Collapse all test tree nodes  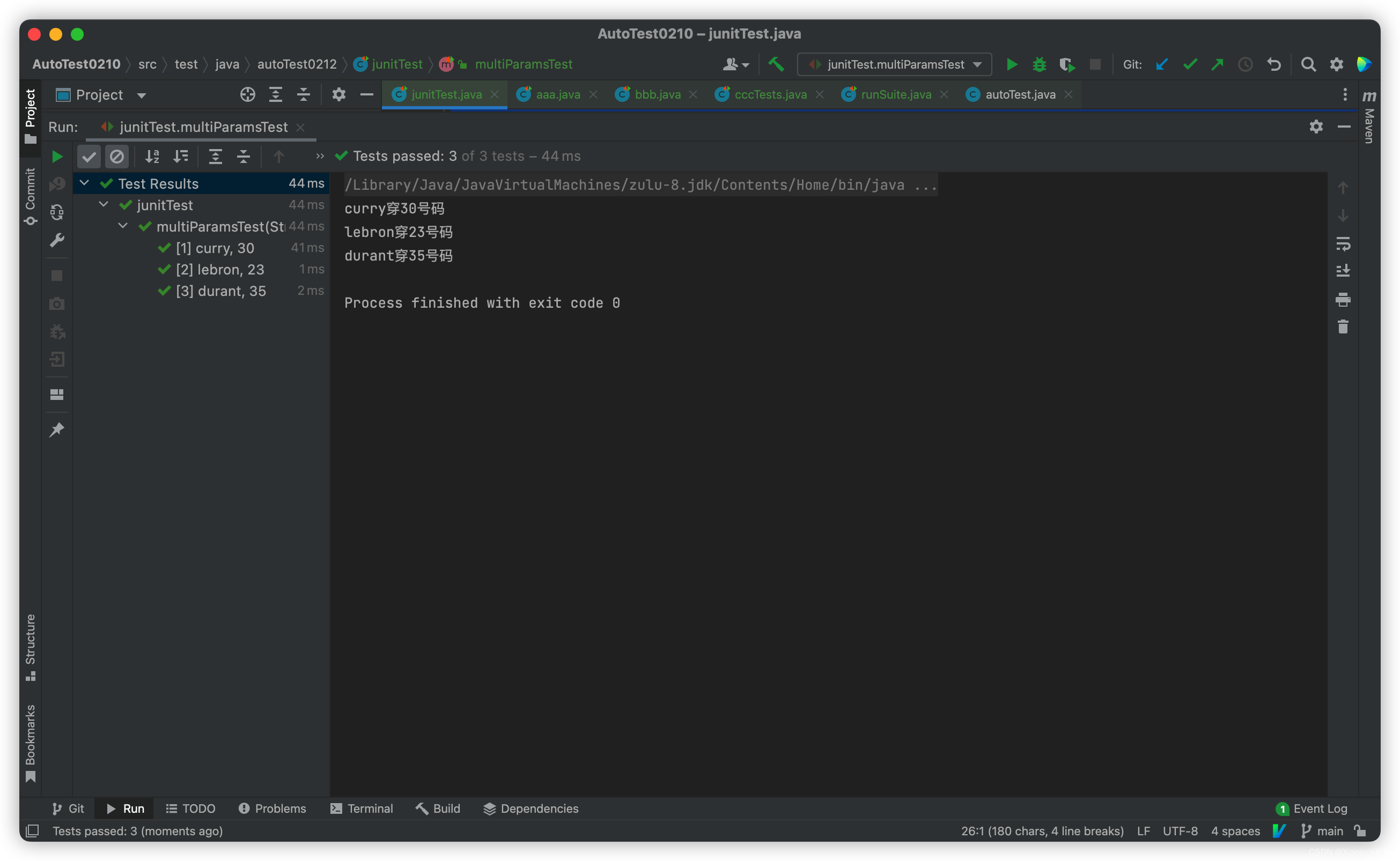[x=243, y=156]
